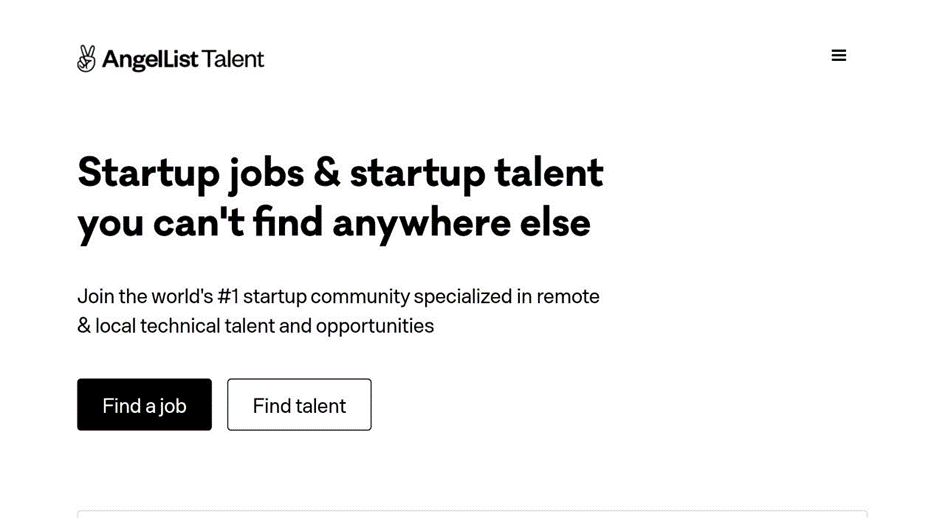This screenshot has width=945, height=518.
Task: Click the Find talent button
Action: [299, 405]
